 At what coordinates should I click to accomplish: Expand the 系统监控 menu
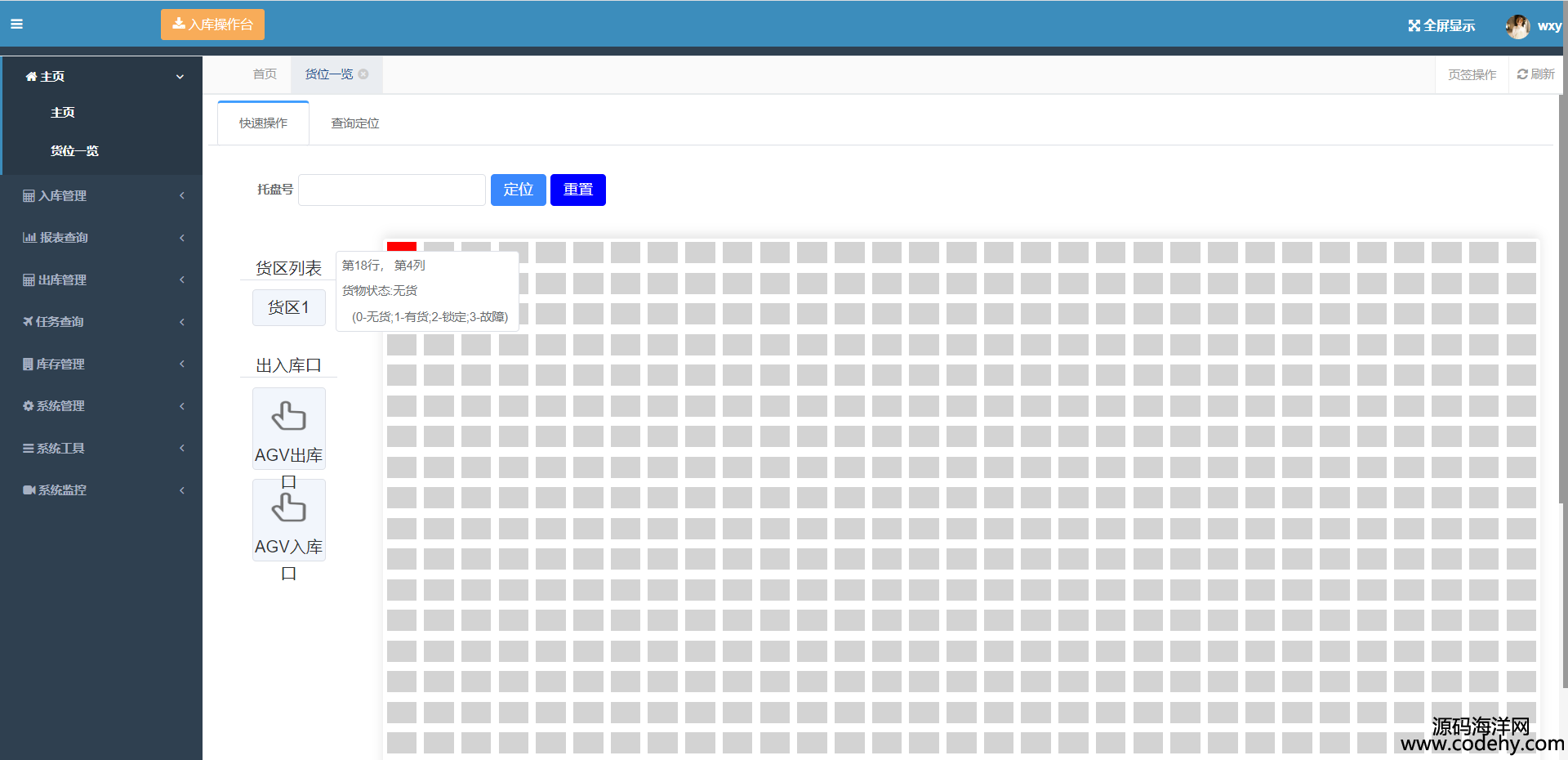[102, 490]
